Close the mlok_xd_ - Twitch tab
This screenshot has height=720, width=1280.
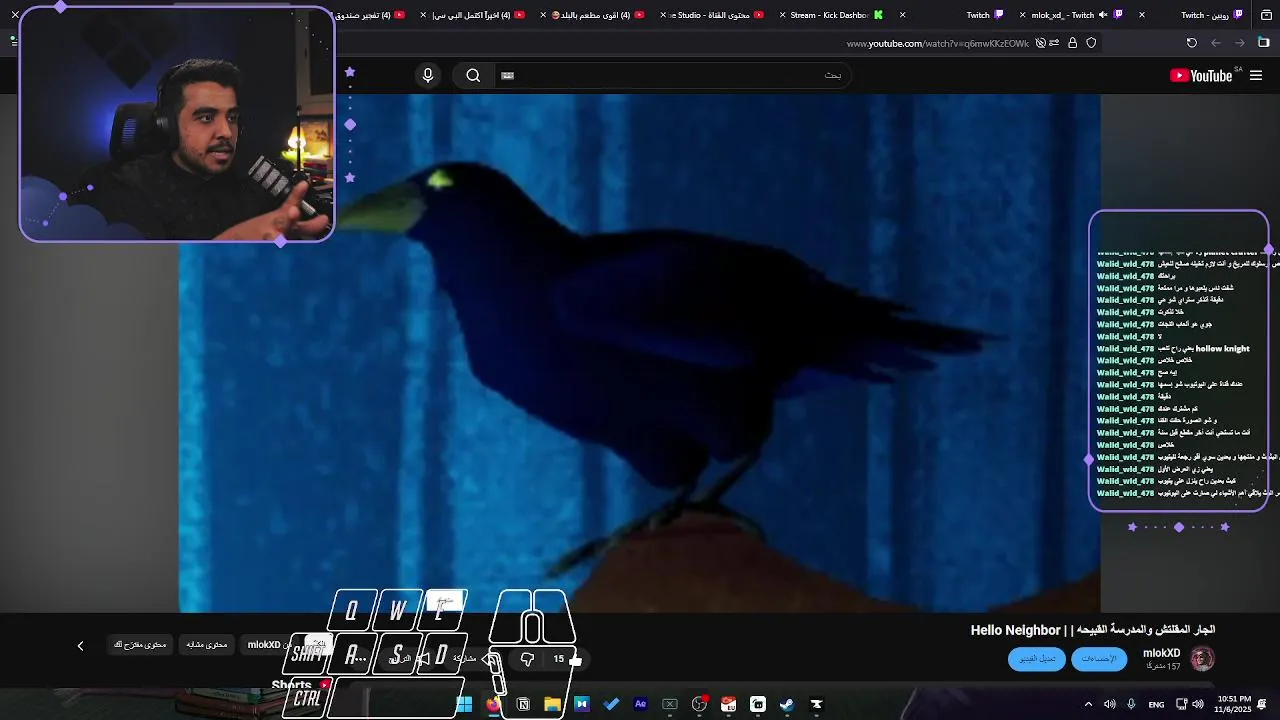[1022, 15]
